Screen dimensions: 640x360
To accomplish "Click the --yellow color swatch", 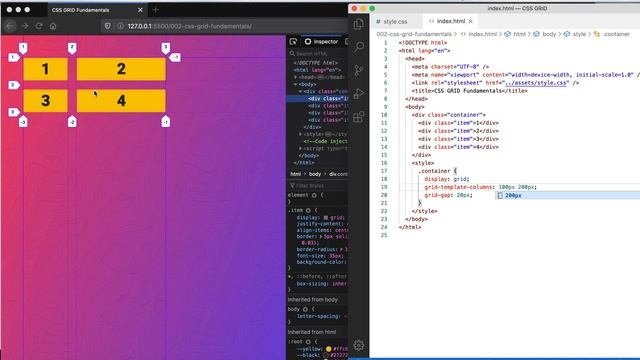I will (329, 349).
